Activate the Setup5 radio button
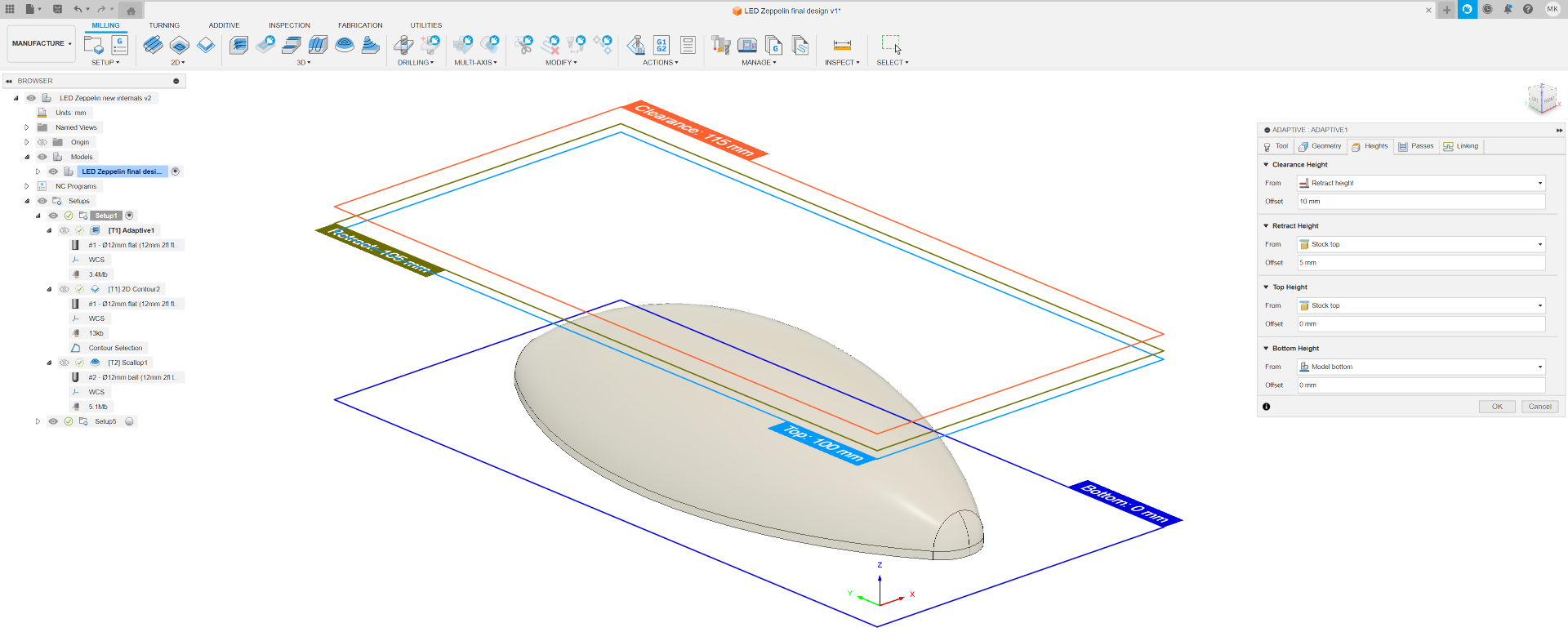Screen dimensions: 1568x632 [x=129, y=421]
